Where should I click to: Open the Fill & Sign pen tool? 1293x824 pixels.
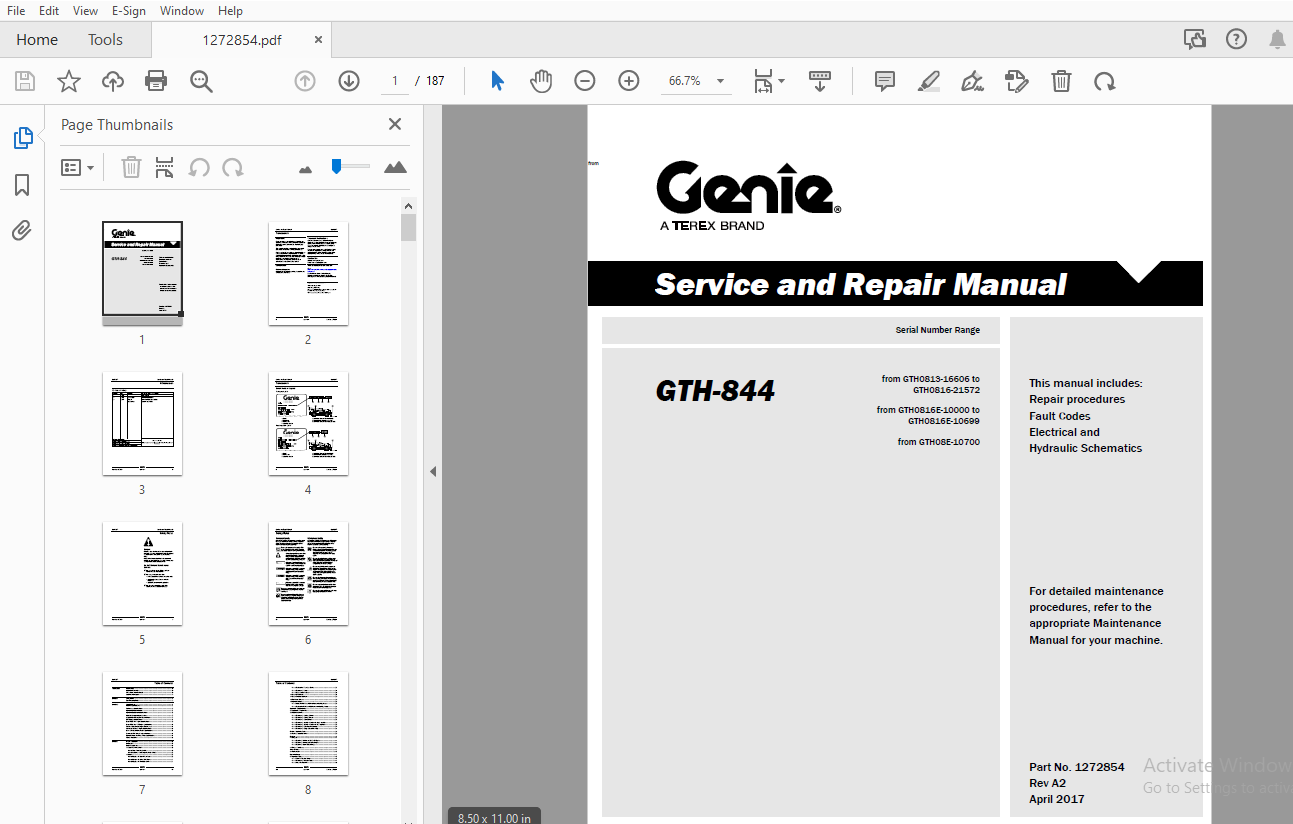point(972,81)
